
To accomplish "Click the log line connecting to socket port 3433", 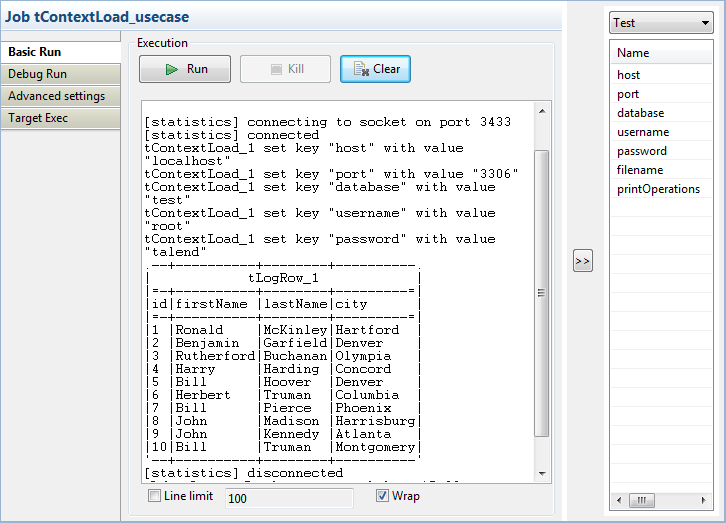I will pyautogui.click(x=328, y=122).
